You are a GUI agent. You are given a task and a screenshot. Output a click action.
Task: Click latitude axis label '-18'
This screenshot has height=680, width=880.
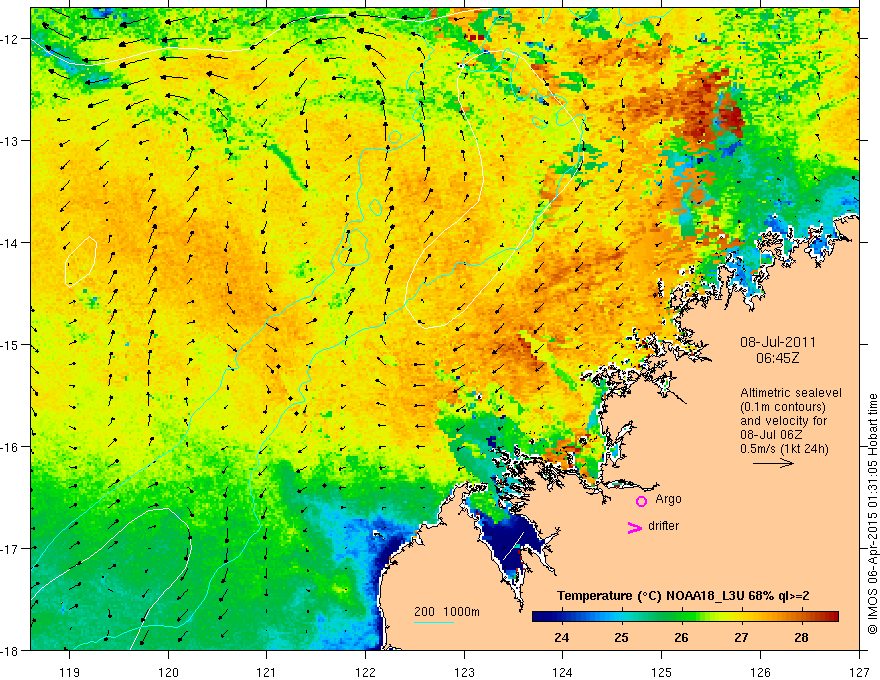(11, 650)
